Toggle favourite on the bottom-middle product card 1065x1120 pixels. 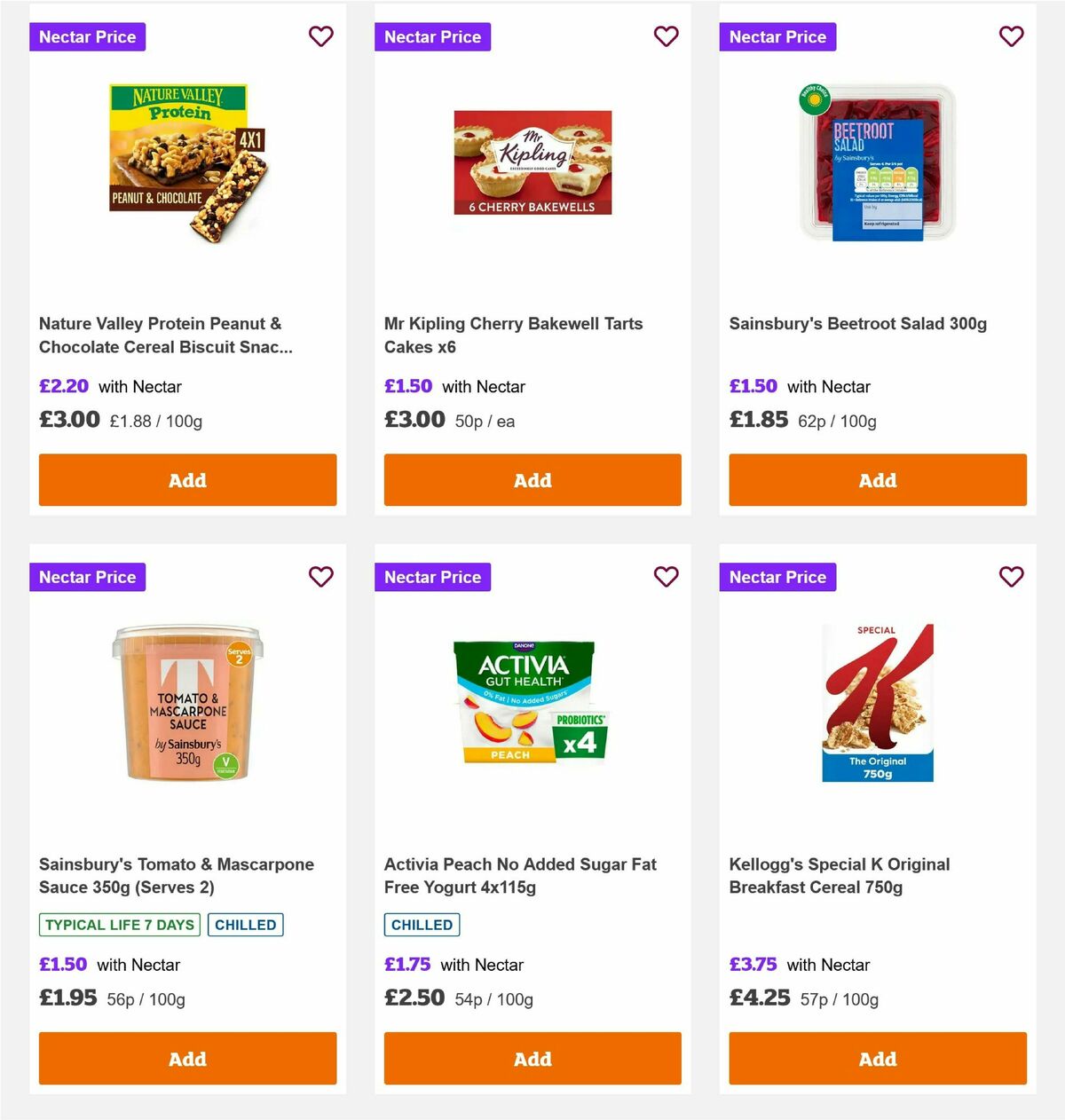pos(666,577)
